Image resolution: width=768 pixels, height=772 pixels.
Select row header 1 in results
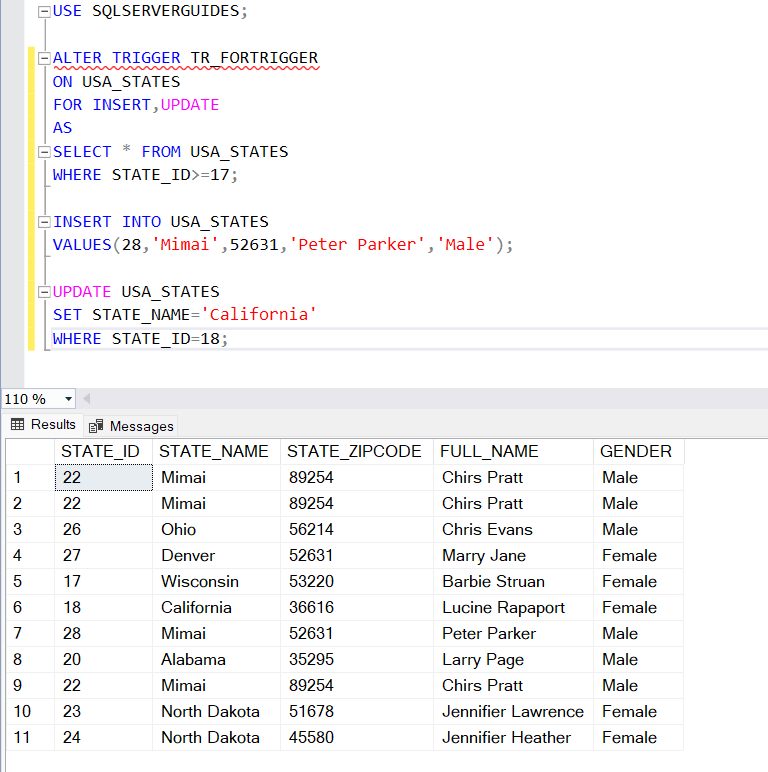(x=30, y=478)
